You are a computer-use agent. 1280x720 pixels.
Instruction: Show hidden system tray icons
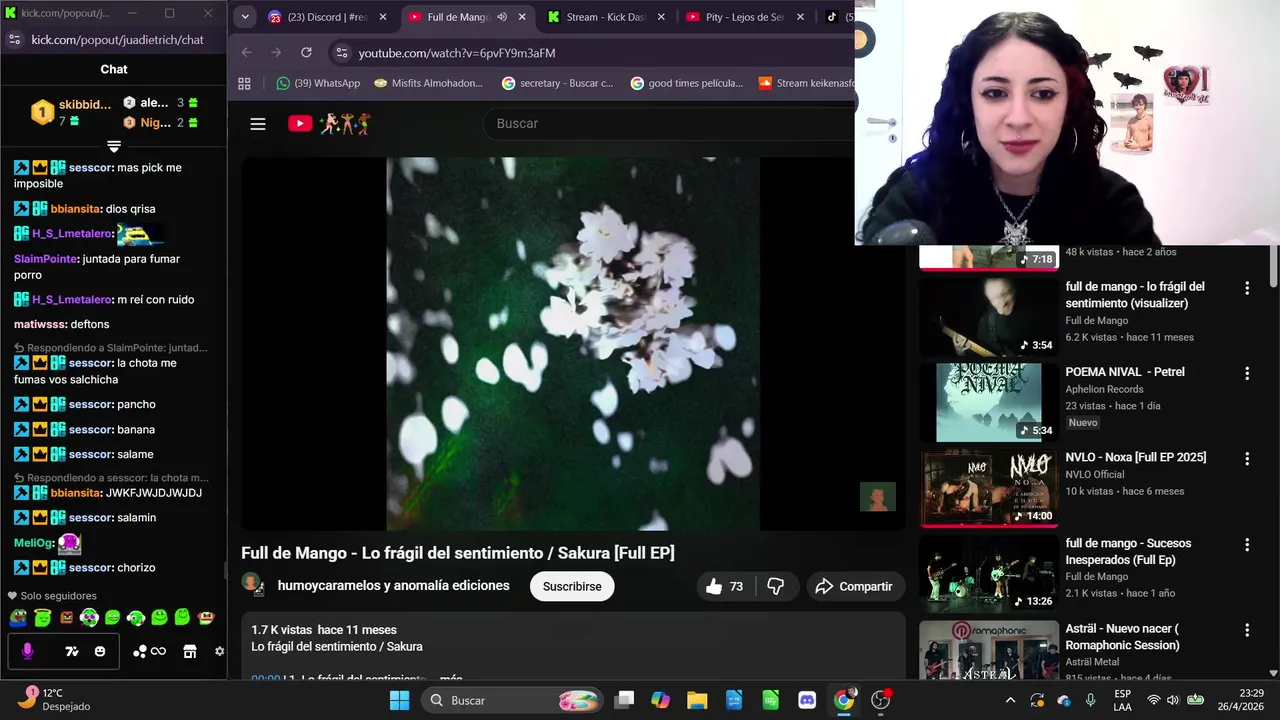pos(1010,700)
